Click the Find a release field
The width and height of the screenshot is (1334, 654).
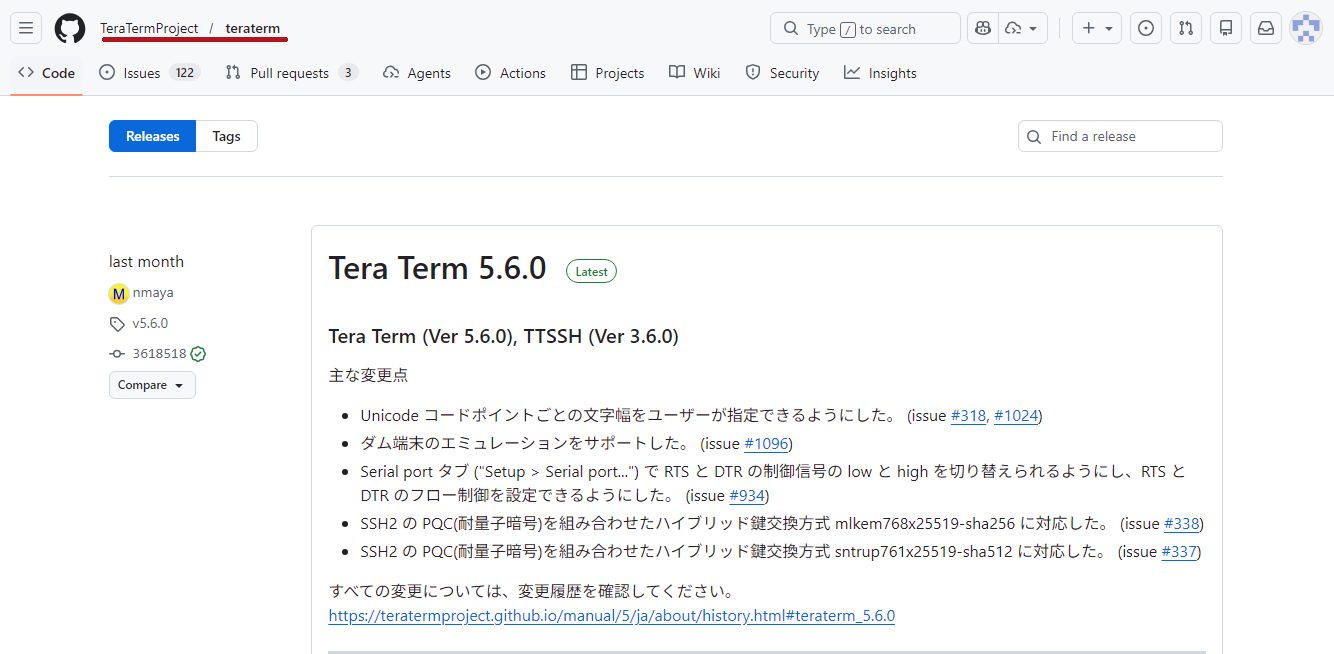coord(1130,136)
